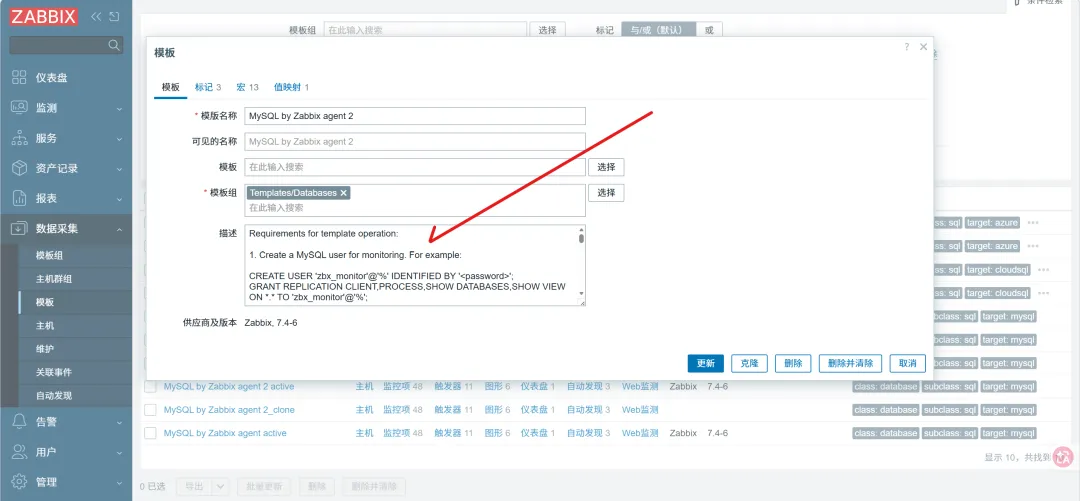The height and width of the screenshot is (501, 1080).
Task: Expand the 服务 menu chevron
Action: point(119,139)
